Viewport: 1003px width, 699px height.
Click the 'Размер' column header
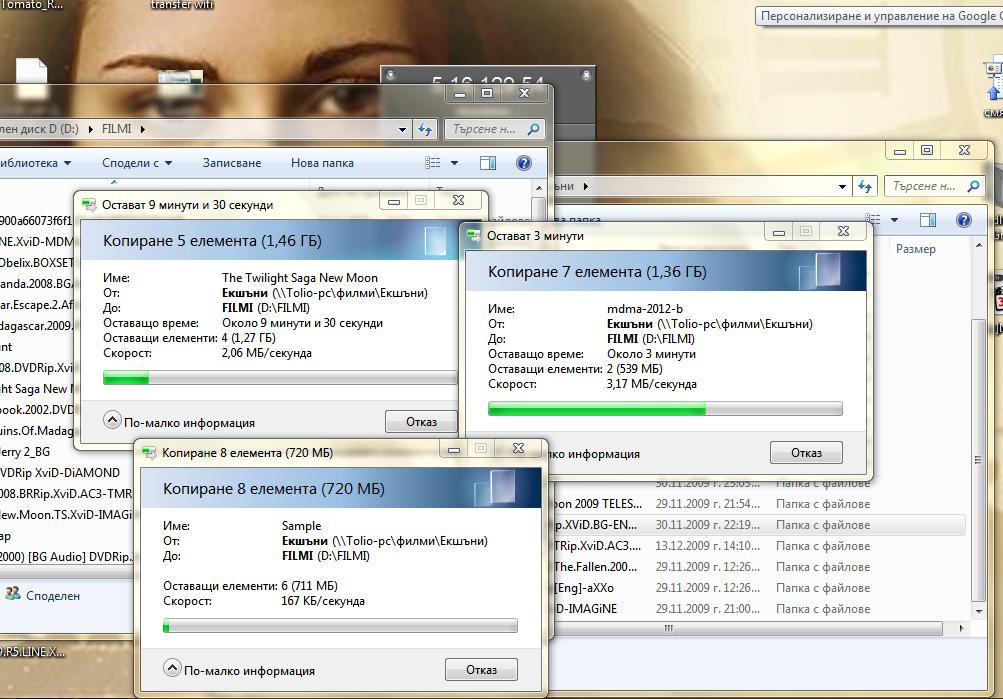pyautogui.click(x=915, y=249)
